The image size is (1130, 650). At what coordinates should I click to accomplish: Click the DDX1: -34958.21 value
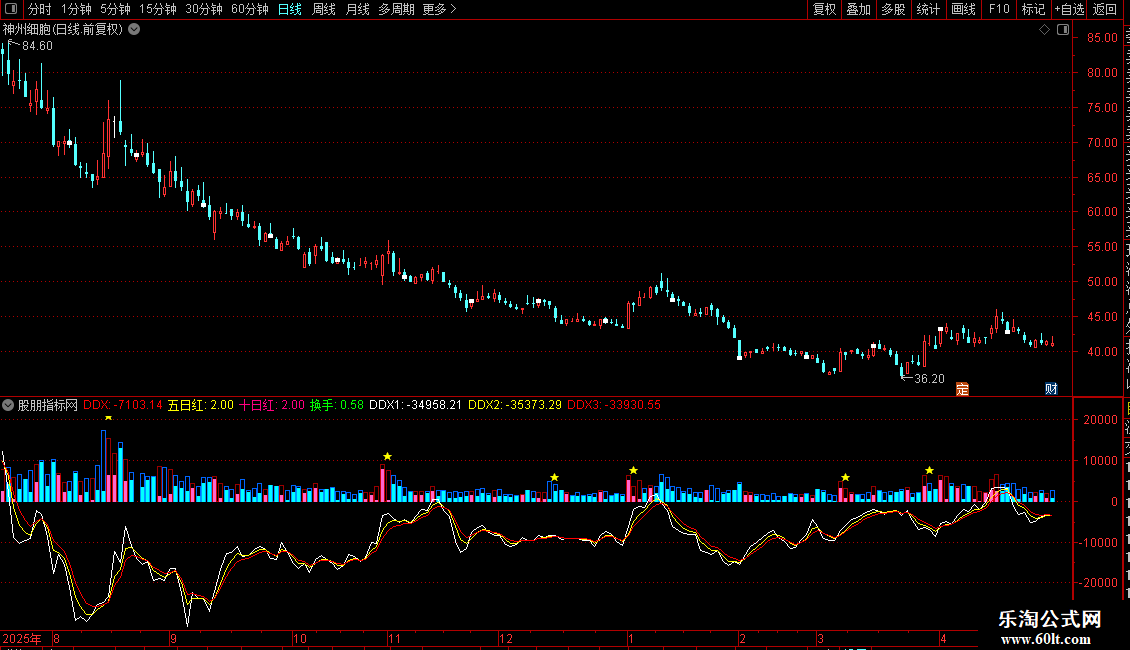tap(415, 405)
